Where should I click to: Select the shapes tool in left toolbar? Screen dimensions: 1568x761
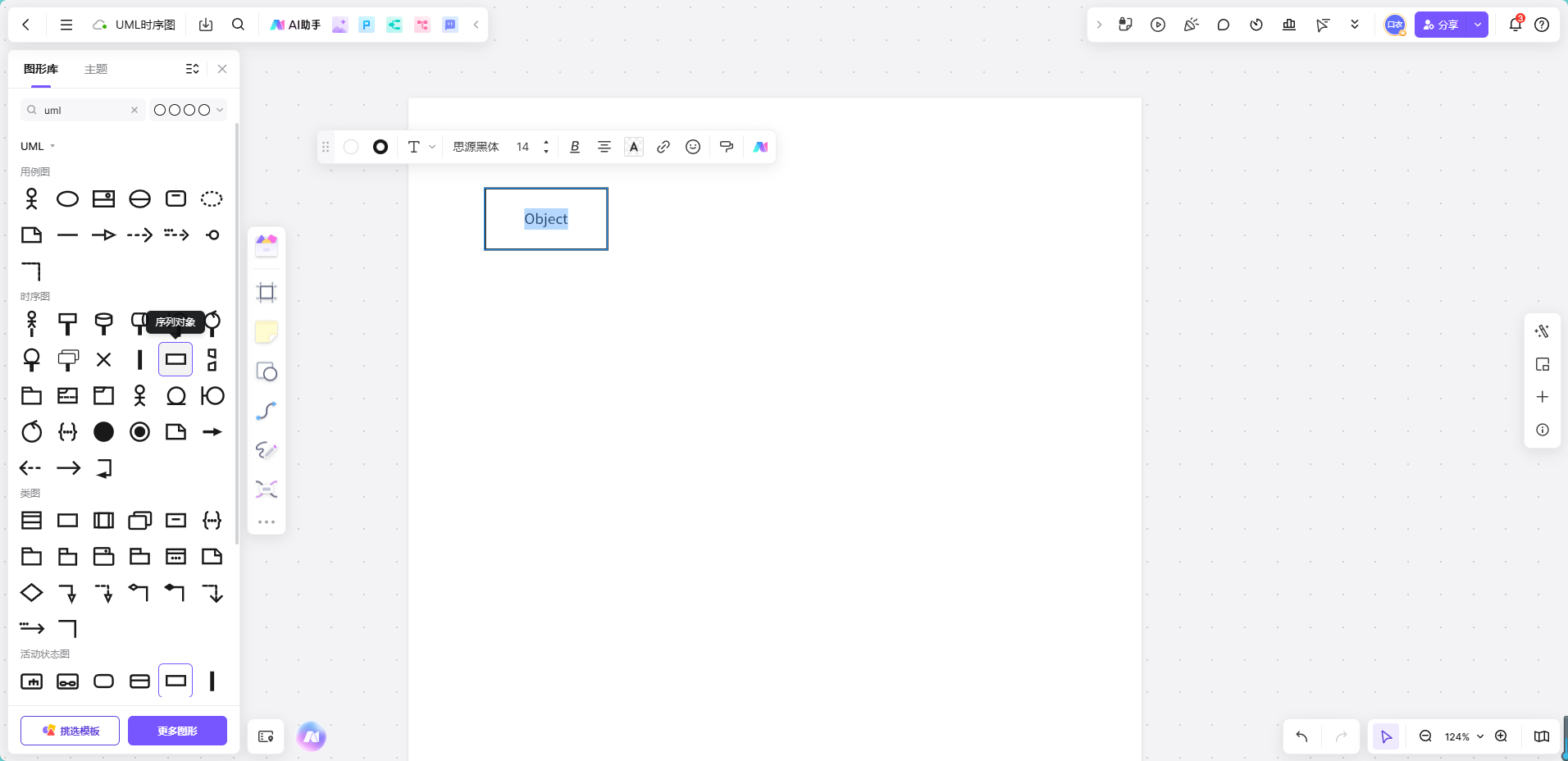(x=267, y=371)
